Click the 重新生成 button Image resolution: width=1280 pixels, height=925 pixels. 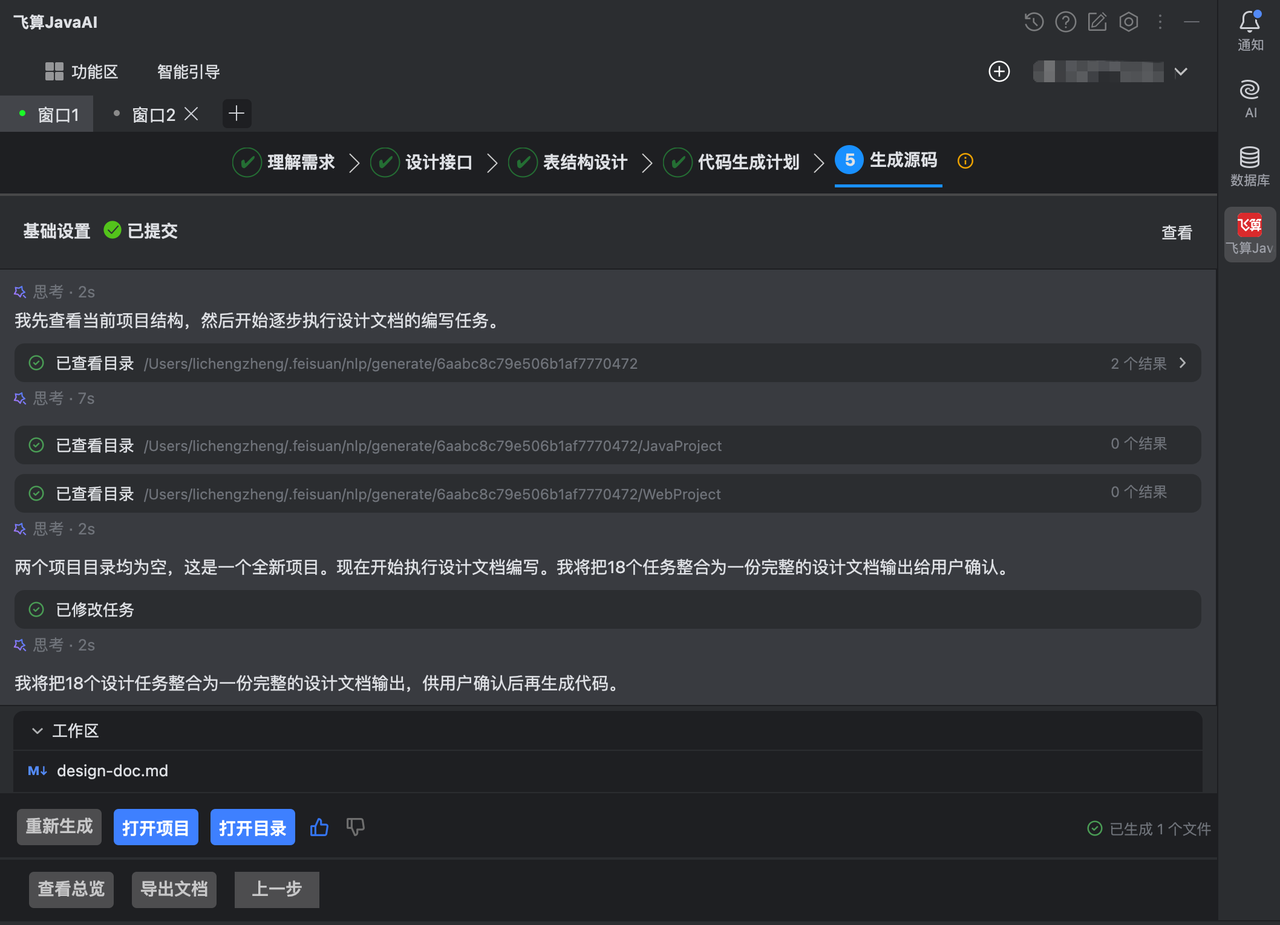click(59, 827)
